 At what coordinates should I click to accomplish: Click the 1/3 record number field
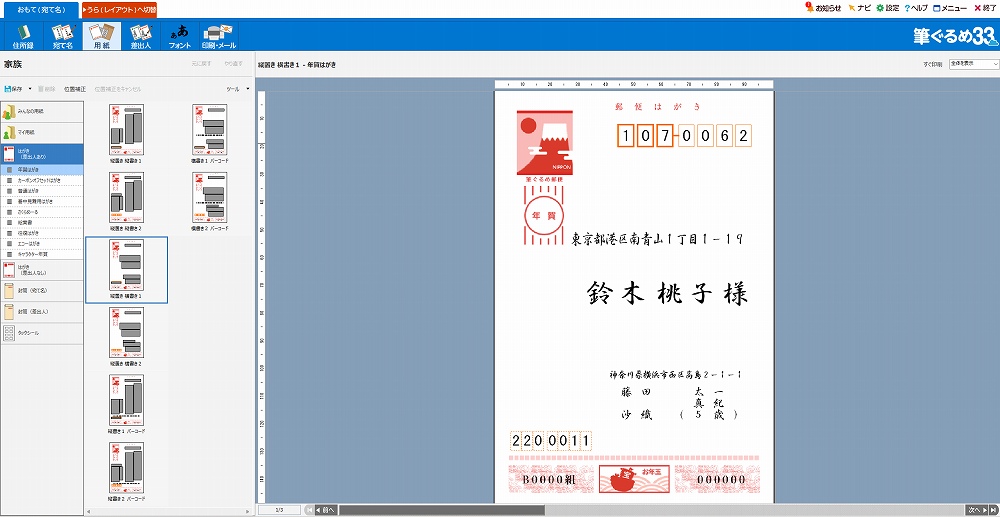[x=279, y=510]
